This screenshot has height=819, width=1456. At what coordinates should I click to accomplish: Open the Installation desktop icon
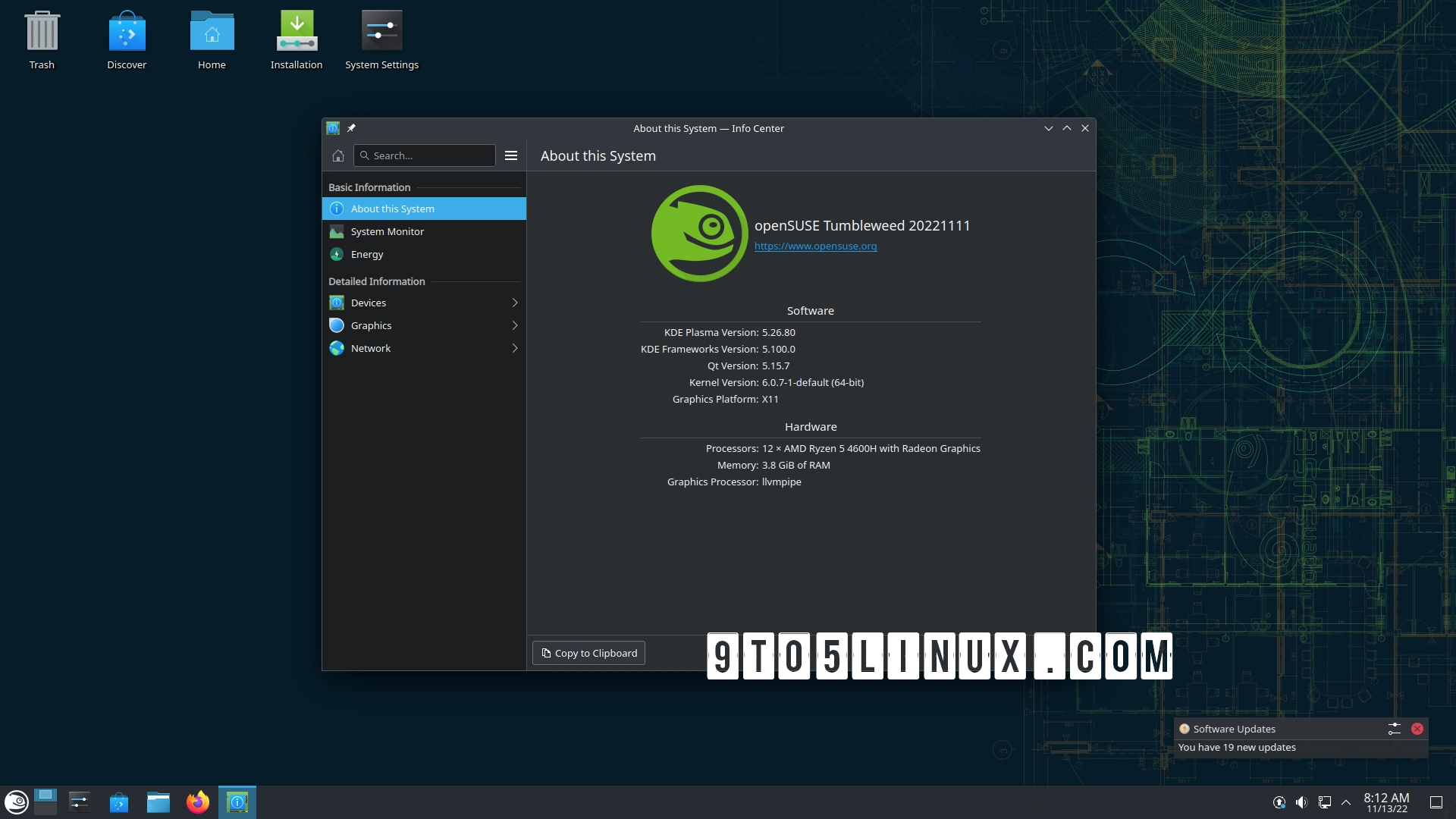click(297, 39)
